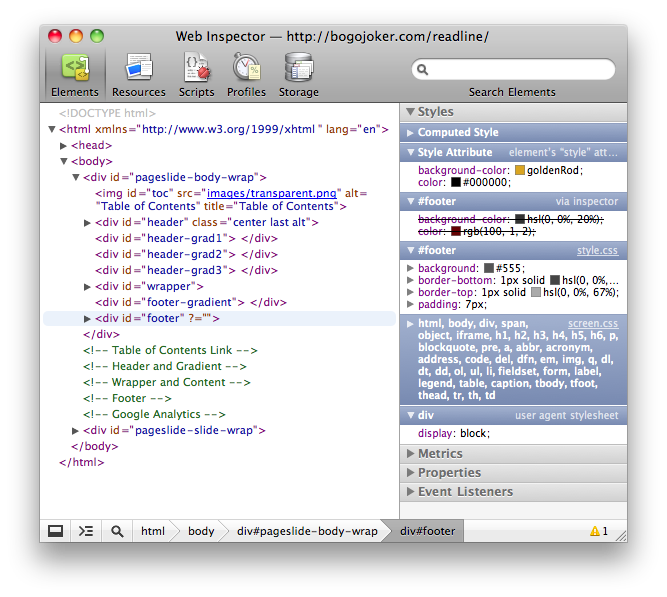Expand the Metrics section
The width and height of the screenshot is (667, 597).
point(440,454)
